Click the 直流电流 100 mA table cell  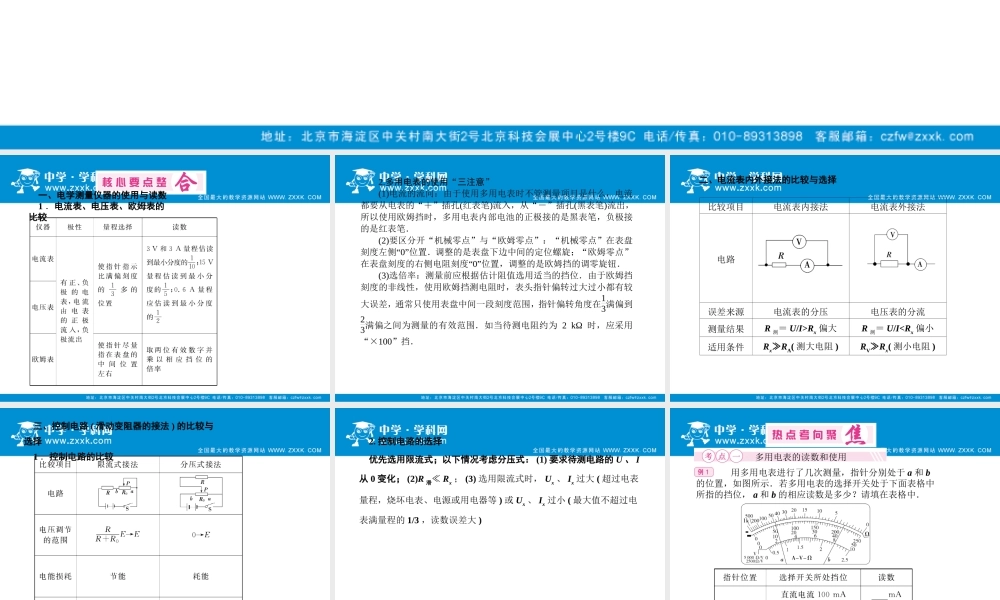813,594
